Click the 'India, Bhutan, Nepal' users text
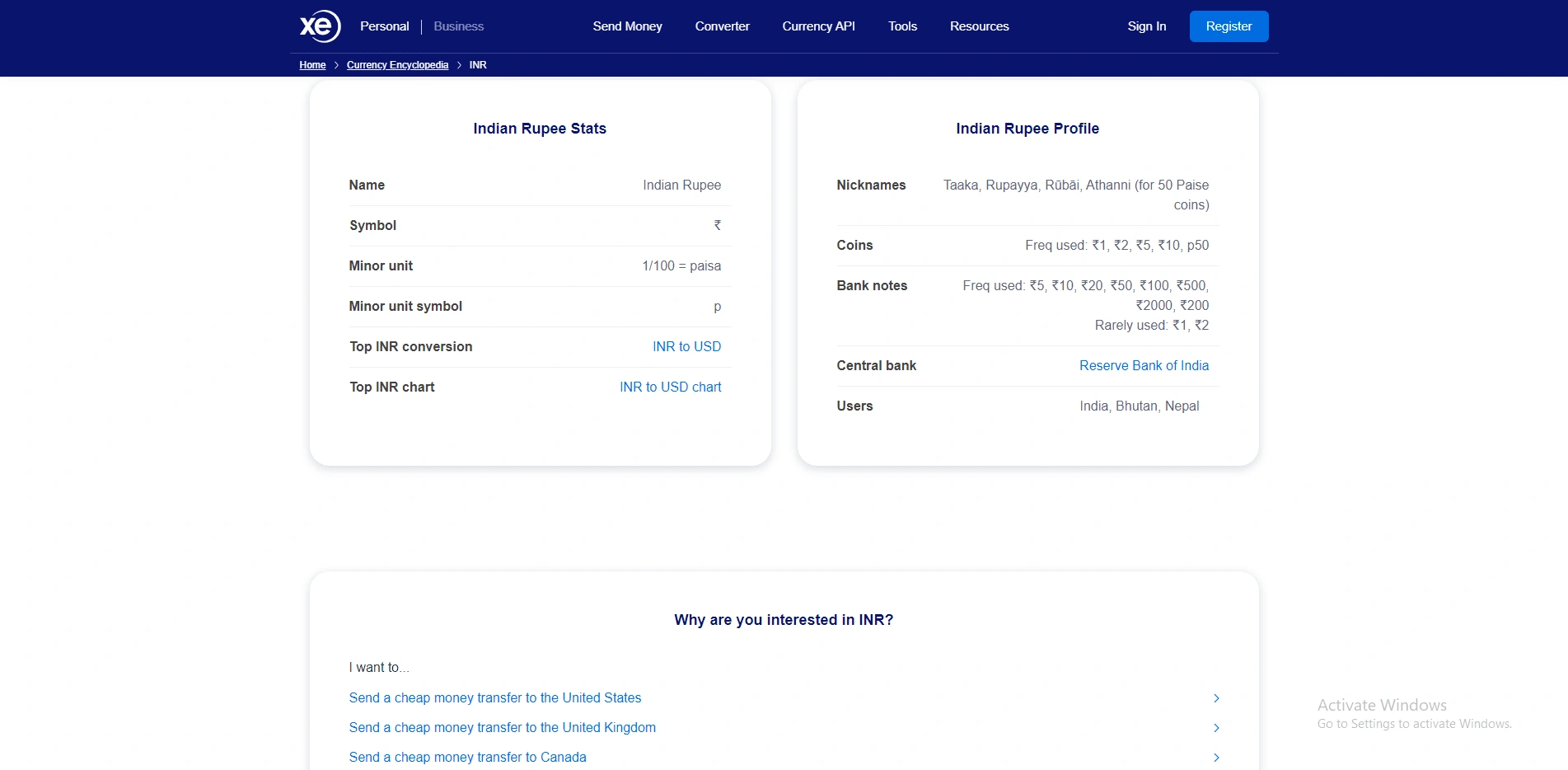Screen dimensions: 1568x770 click(x=1140, y=406)
